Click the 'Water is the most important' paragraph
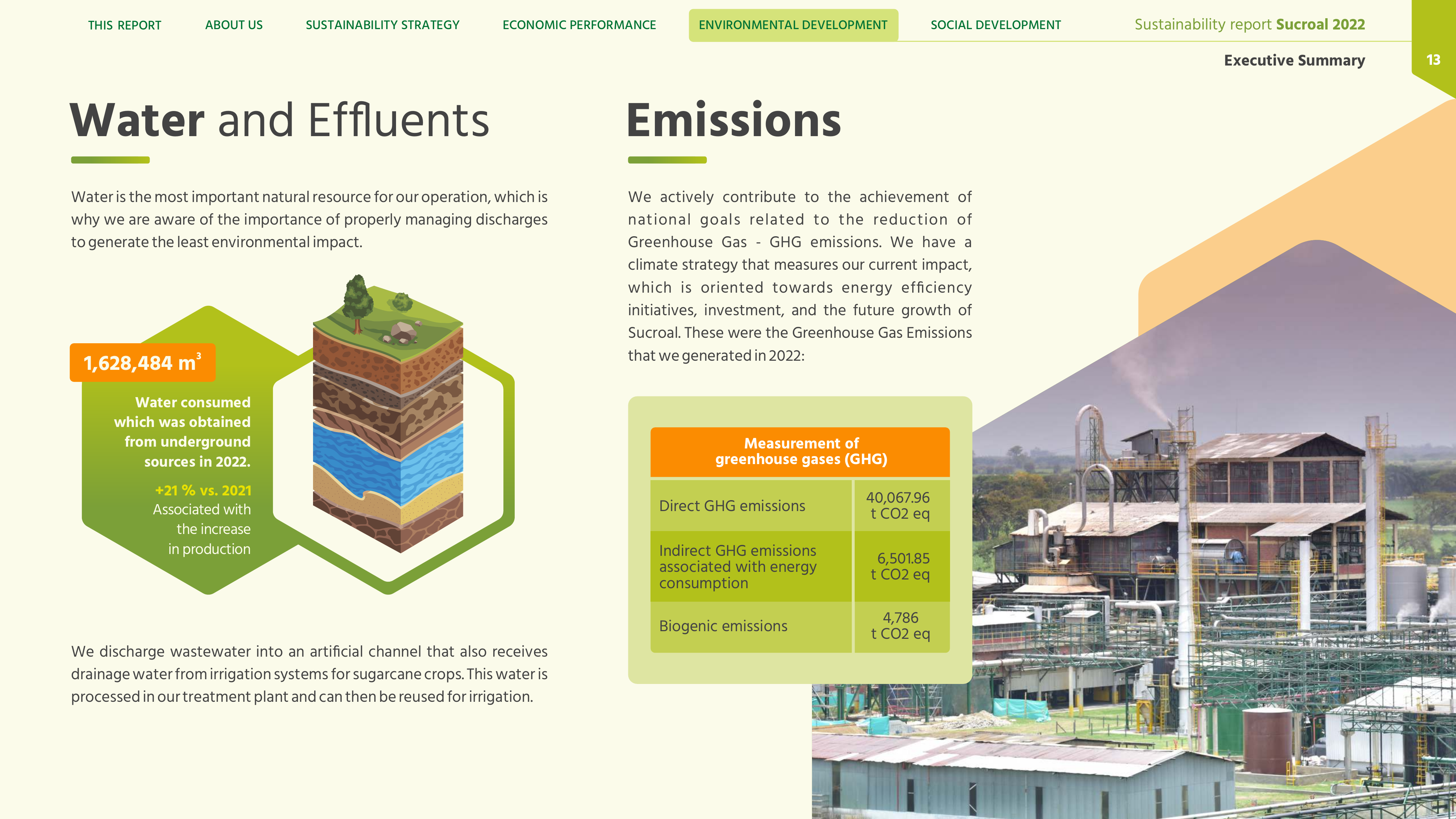Screen dimensions: 1456x819 coord(309,219)
